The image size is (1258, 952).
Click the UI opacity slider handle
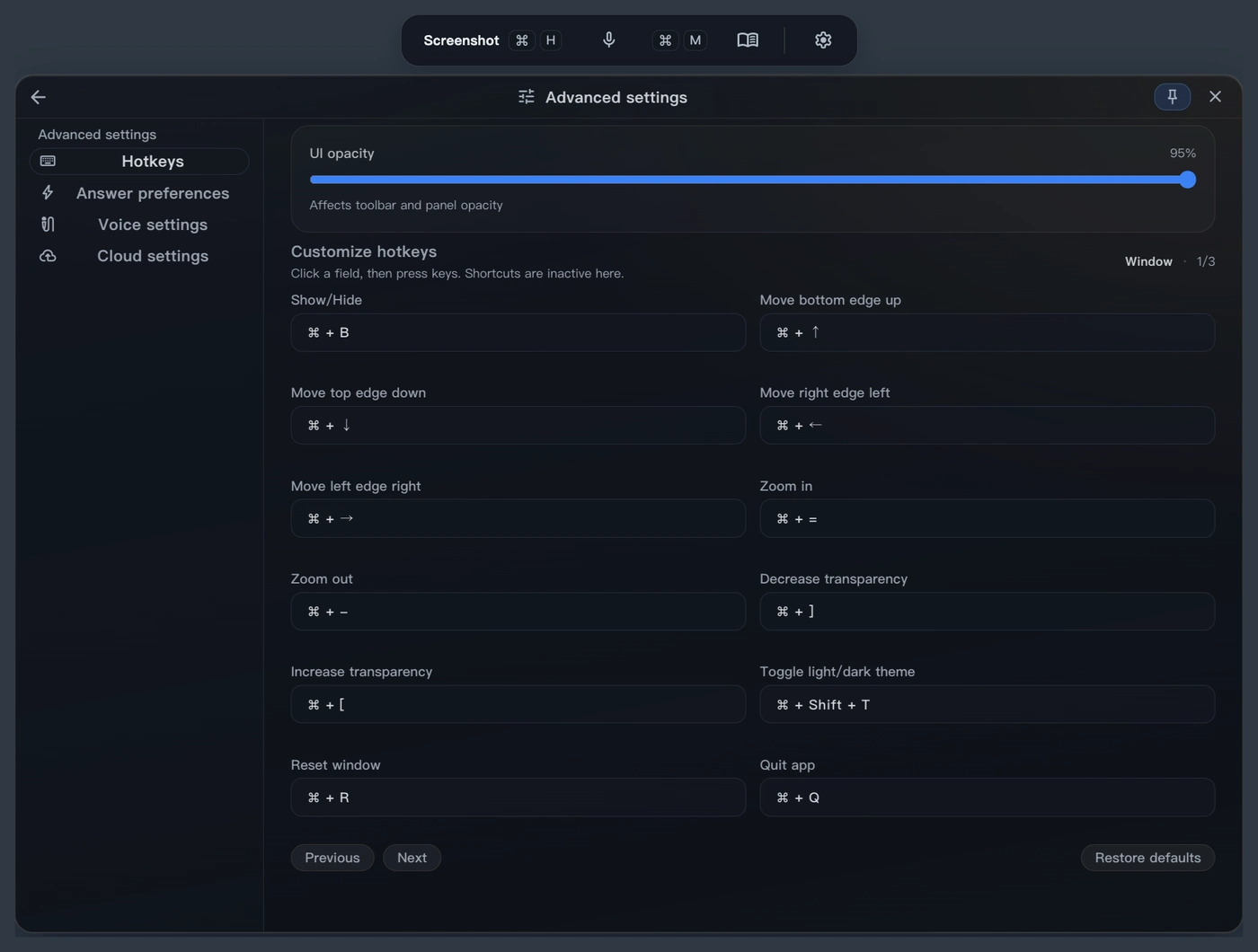tap(1187, 180)
